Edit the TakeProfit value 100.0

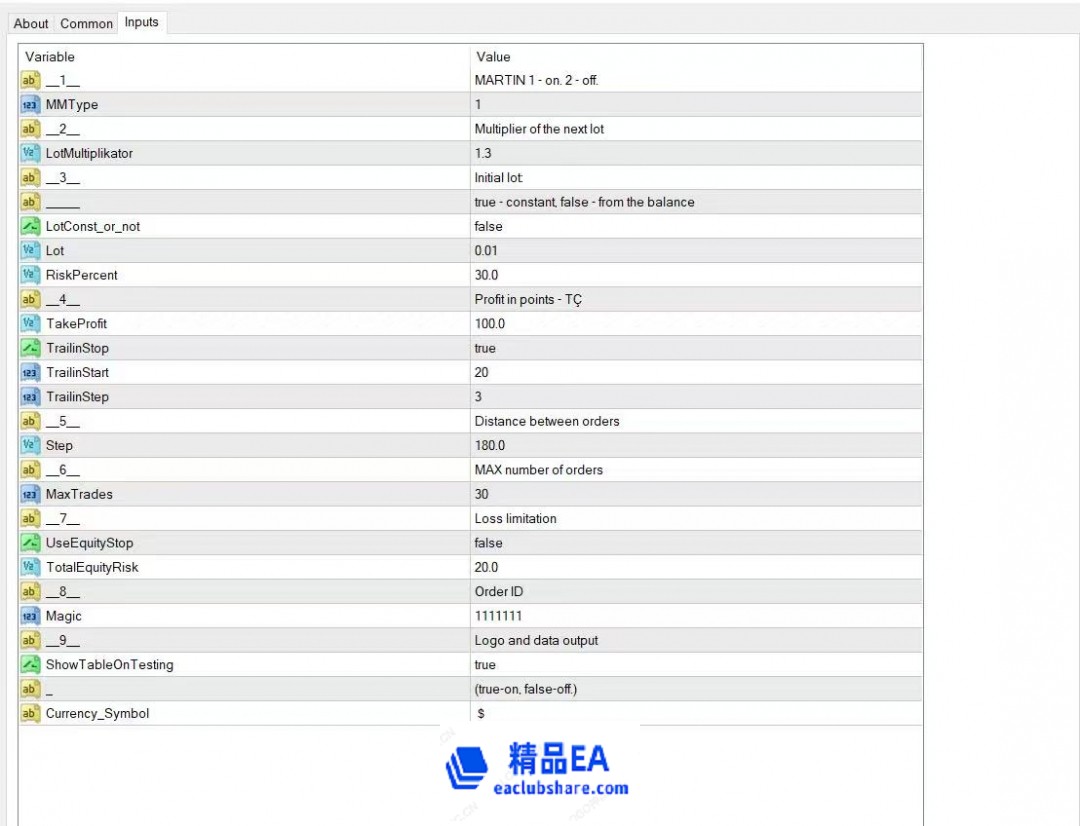[x=490, y=324]
